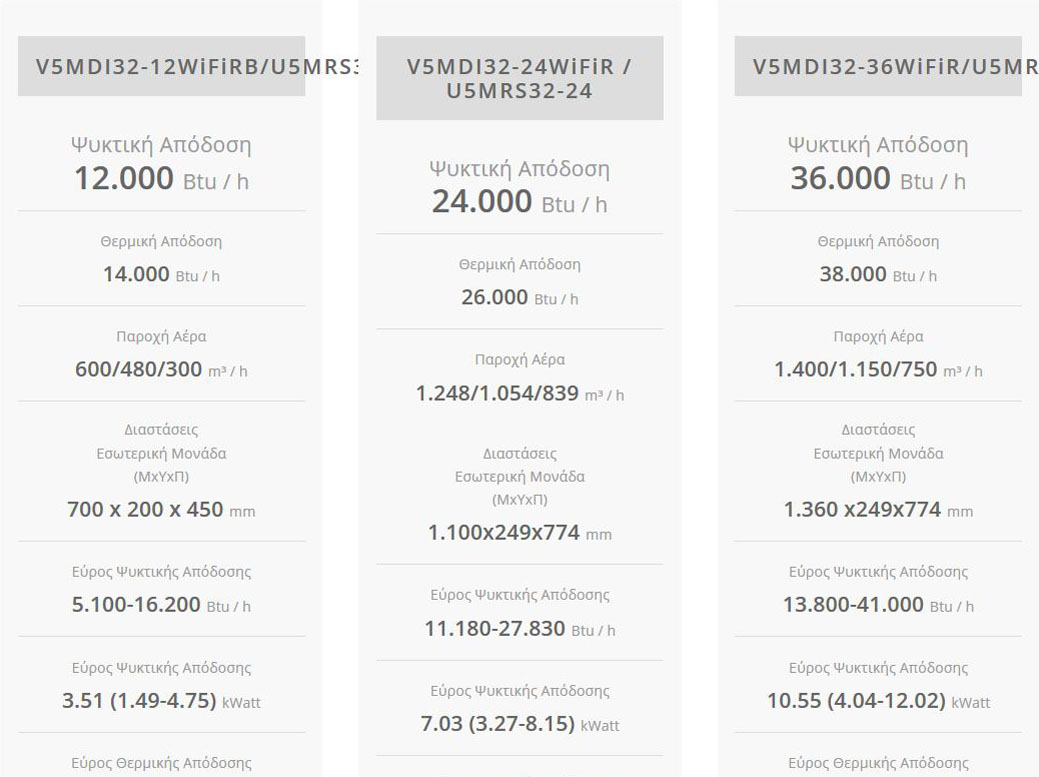This screenshot has width=1039, height=777.
Task: Click the 1.400/1.150/750 airflow value
Action: pos(878,369)
